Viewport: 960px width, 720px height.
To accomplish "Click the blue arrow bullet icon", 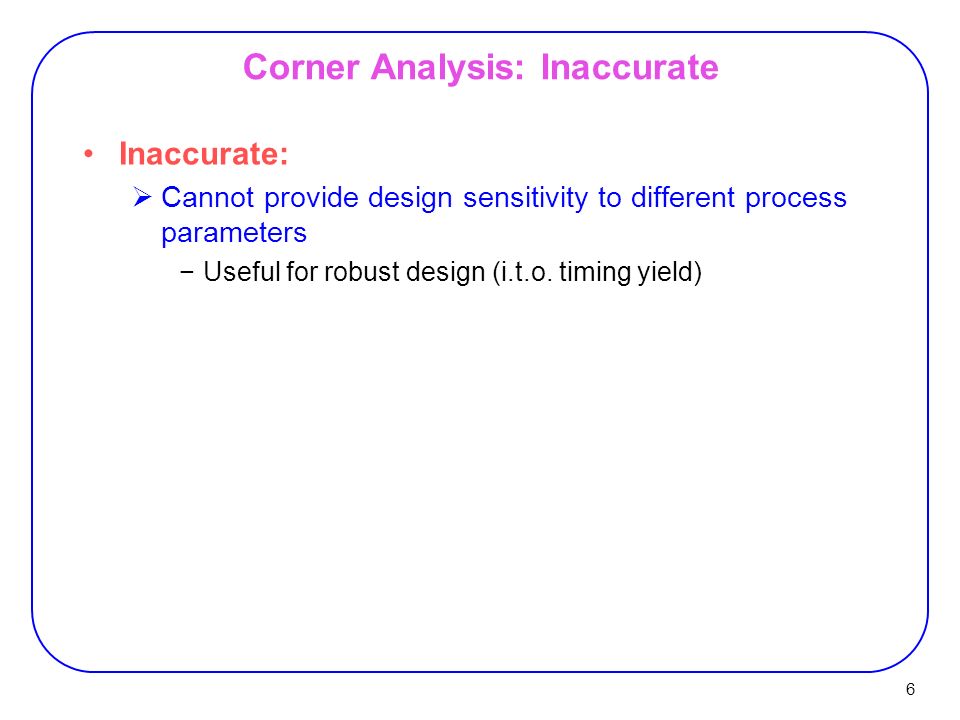I will 142,197.
